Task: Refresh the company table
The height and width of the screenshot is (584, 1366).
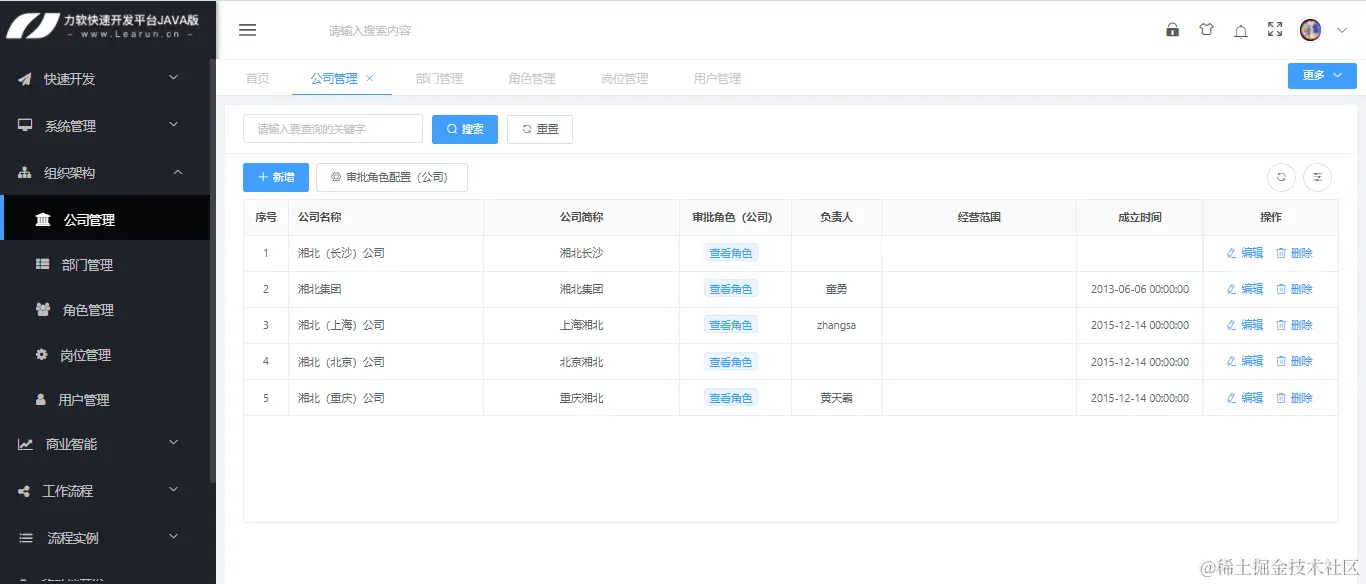Action: click(x=1281, y=177)
